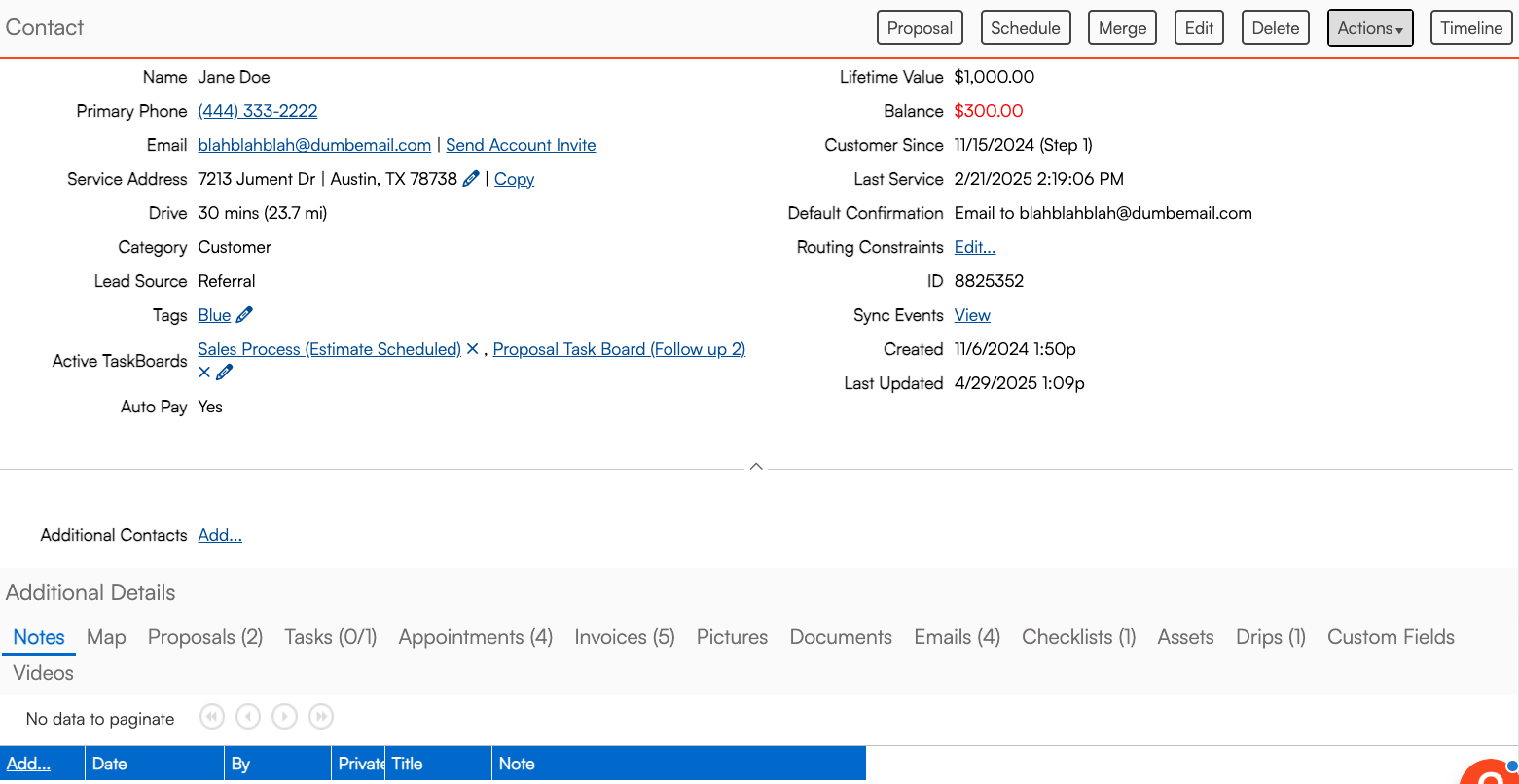Click the pencil icon beside Blue tag
This screenshot has width=1519, height=784.
(x=244, y=314)
